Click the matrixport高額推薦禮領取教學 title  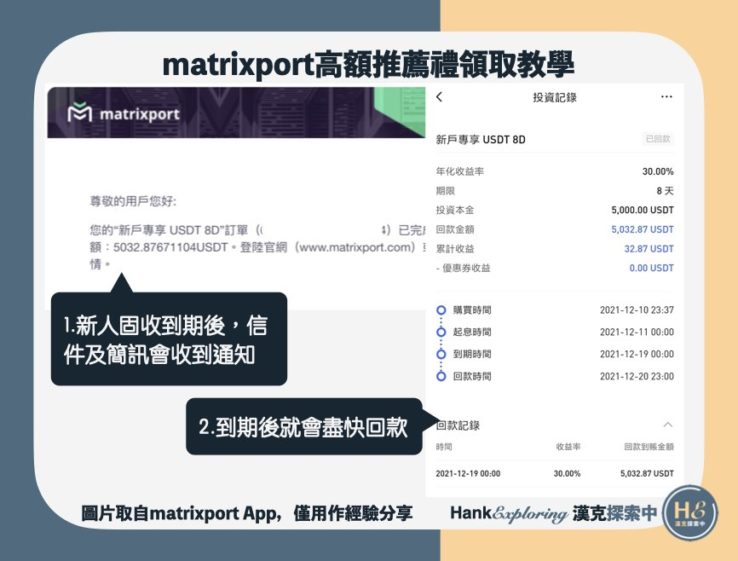[368, 64]
